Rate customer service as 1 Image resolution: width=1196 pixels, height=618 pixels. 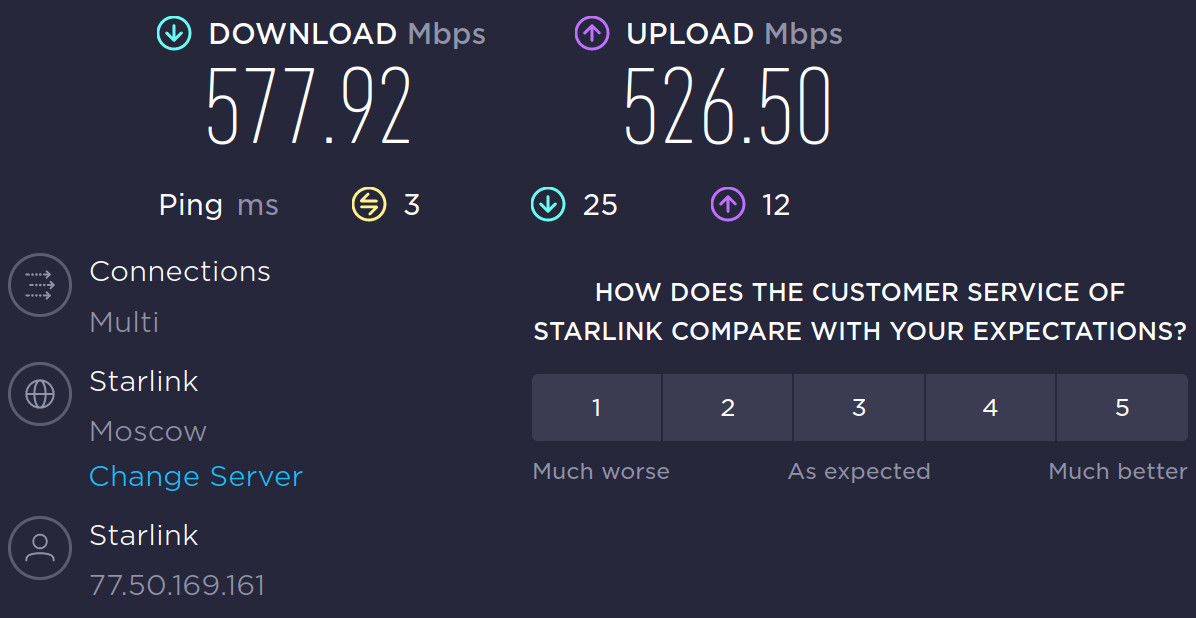(597, 408)
